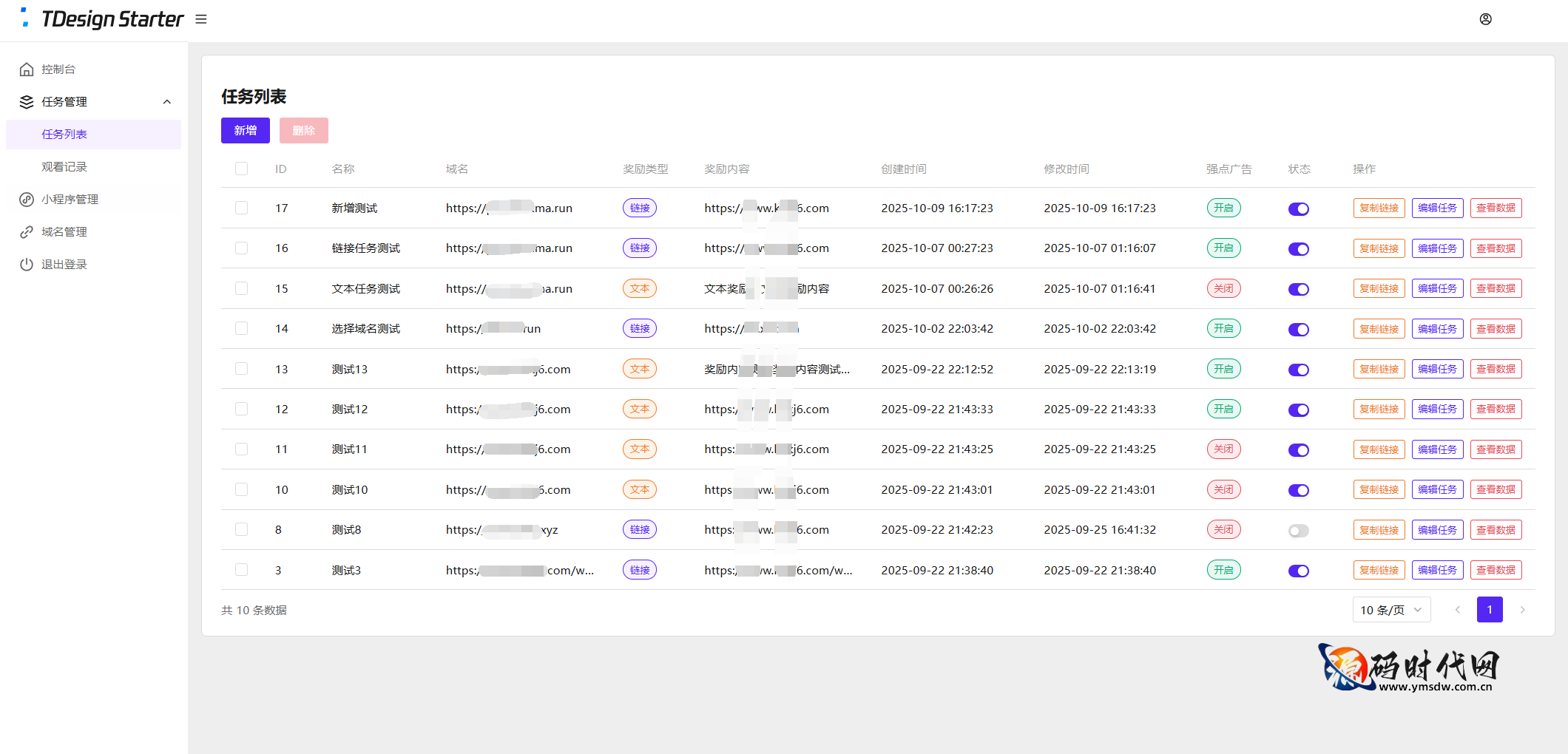Click the 域名管理 link icon
Viewport: 1568px width, 754px height.
tap(27, 232)
